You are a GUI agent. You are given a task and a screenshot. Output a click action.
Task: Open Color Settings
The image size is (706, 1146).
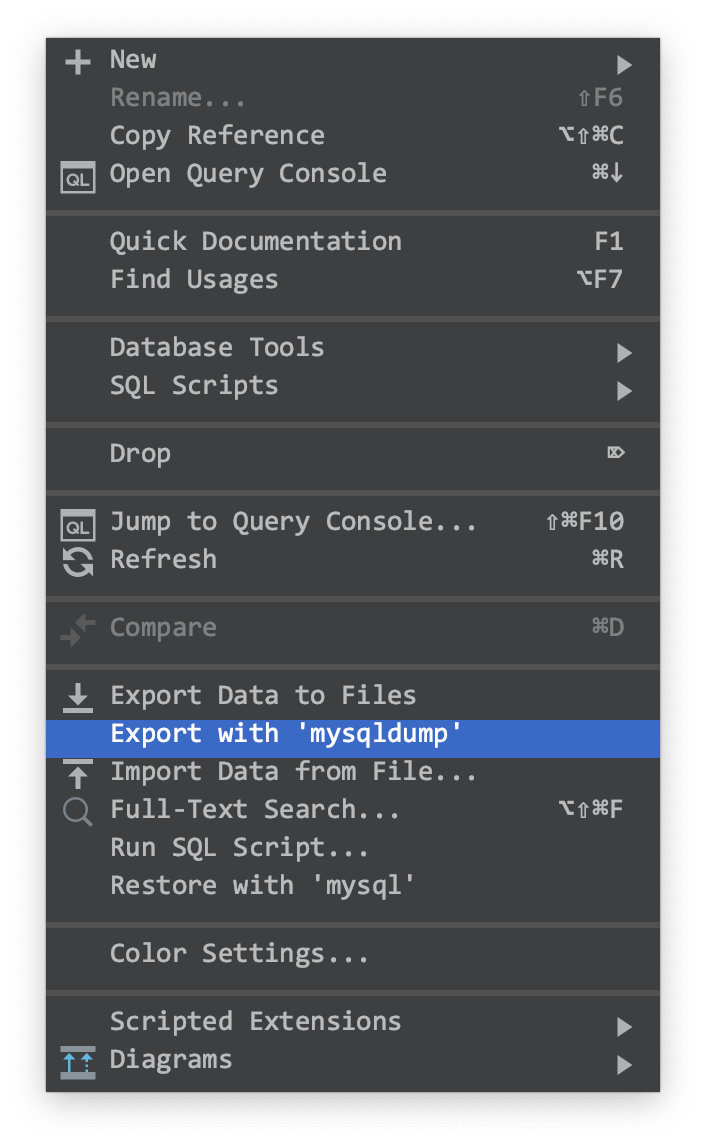coord(239,954)
